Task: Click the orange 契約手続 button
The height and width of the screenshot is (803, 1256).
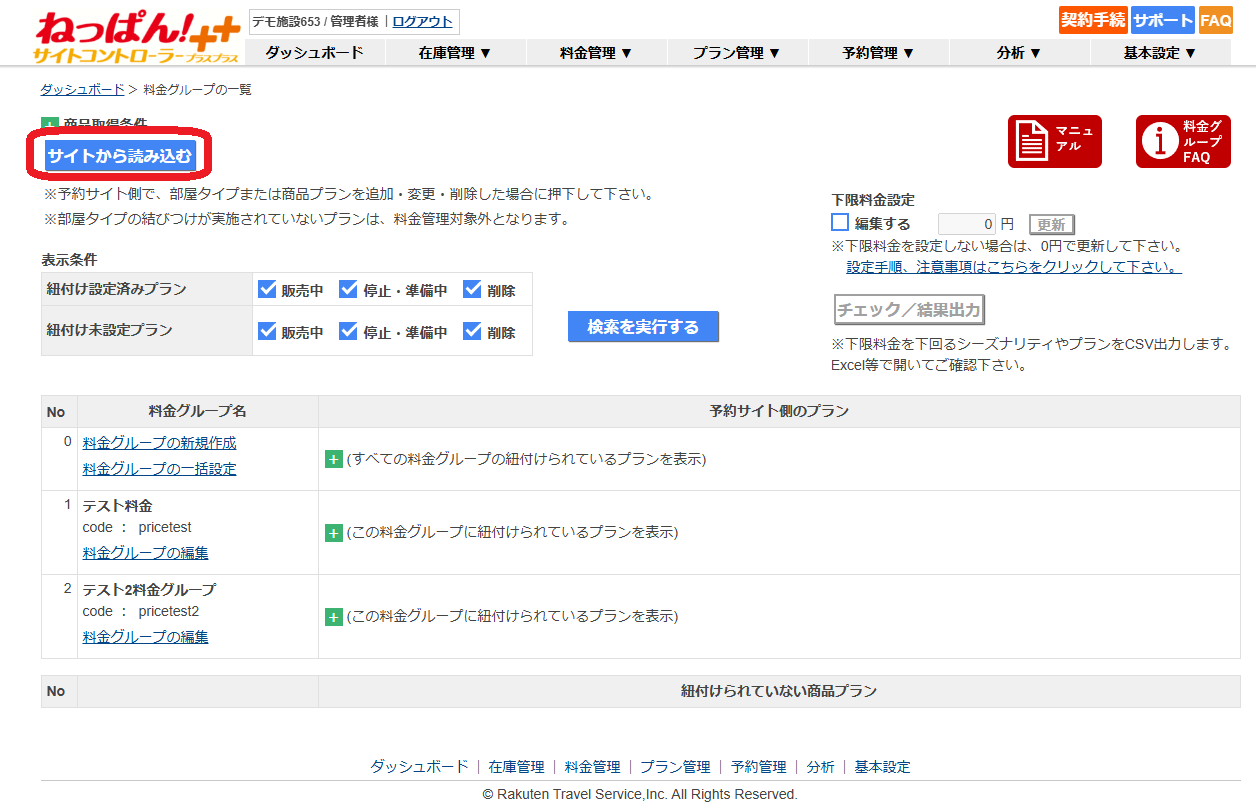Action: (x=1093, y=20)
